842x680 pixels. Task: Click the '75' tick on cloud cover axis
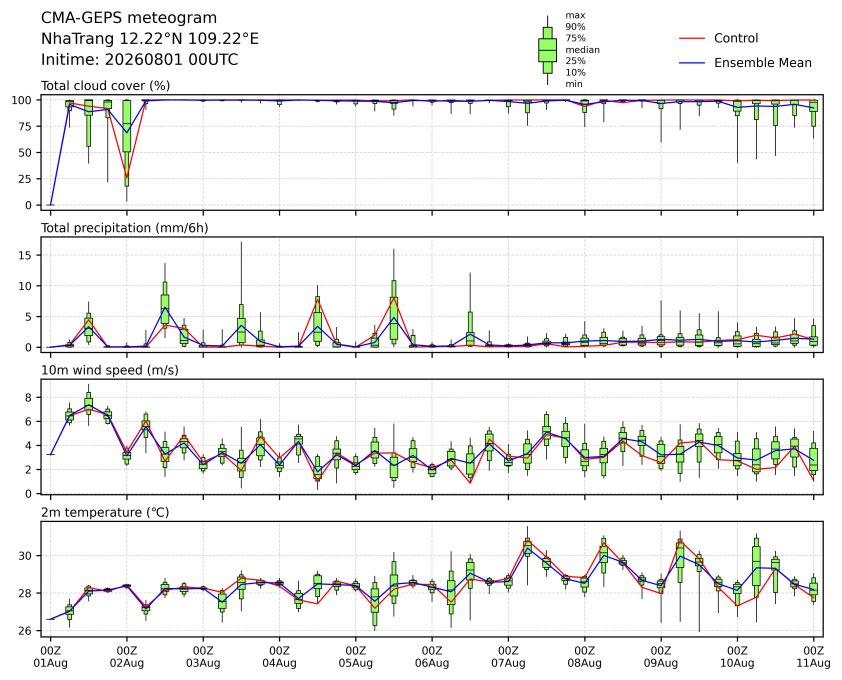coord(26,127)
